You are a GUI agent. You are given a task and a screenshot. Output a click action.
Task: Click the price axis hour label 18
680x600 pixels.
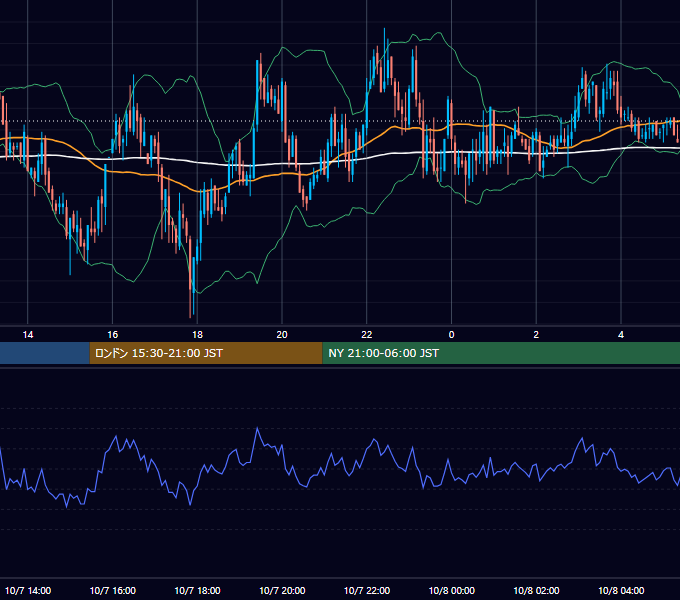(x=197, y=335)
